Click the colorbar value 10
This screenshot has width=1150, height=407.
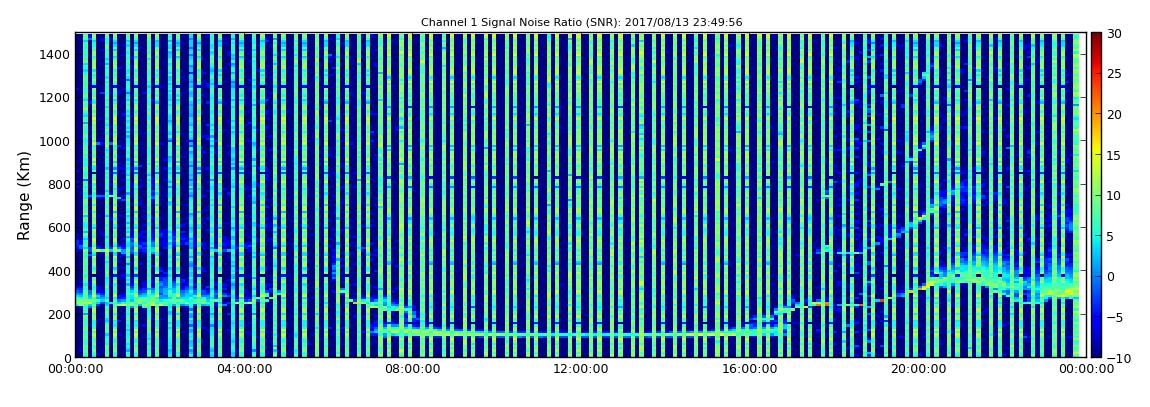click(1115, 196)
